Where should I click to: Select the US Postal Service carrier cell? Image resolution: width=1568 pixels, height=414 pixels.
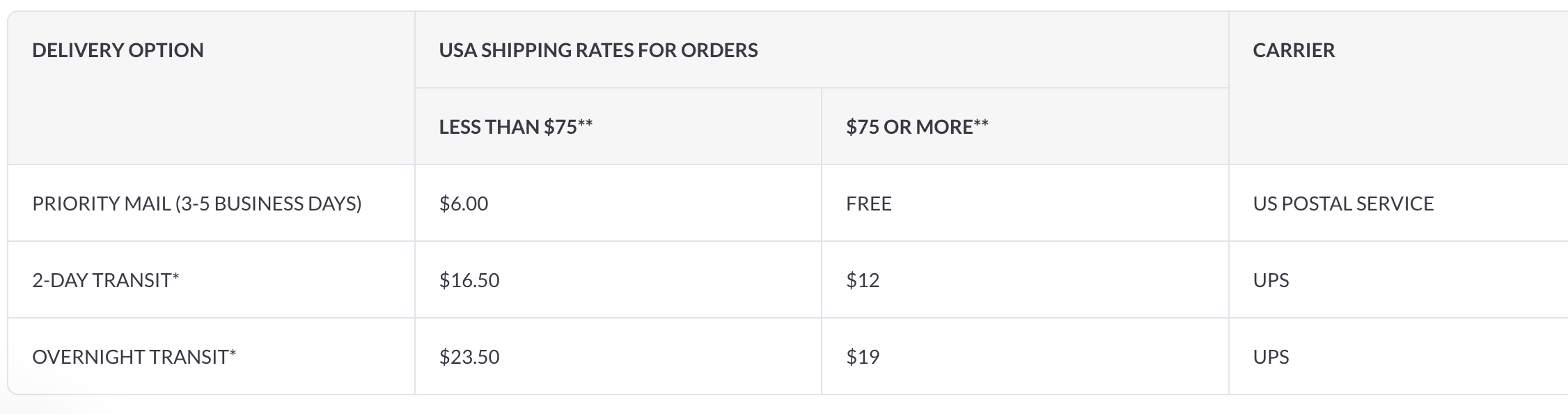1343,204
